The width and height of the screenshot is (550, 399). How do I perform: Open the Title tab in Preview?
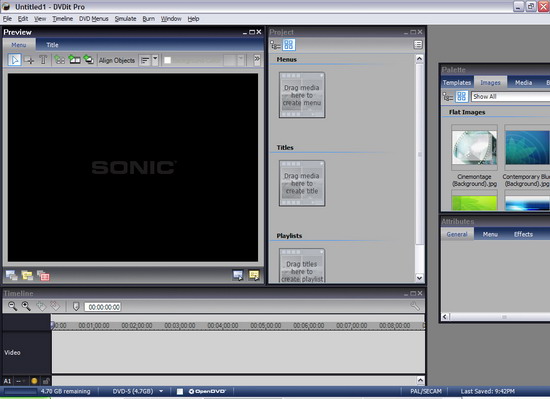point(52,45)
